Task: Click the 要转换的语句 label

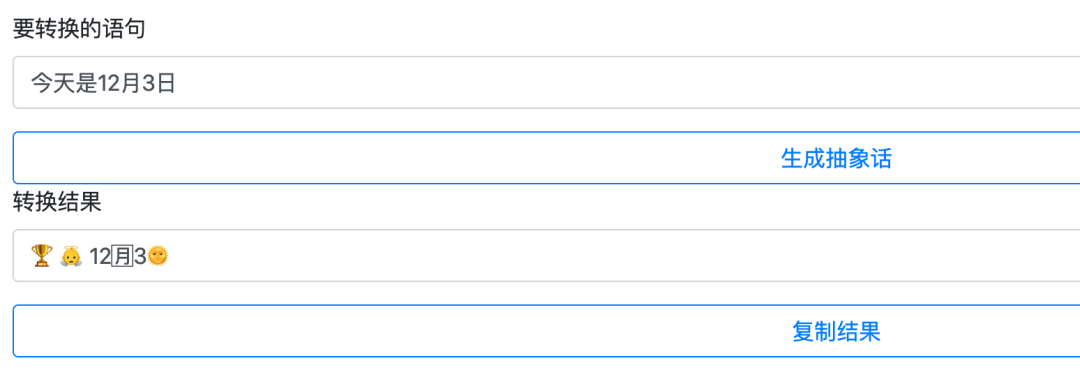Action: 79,29
